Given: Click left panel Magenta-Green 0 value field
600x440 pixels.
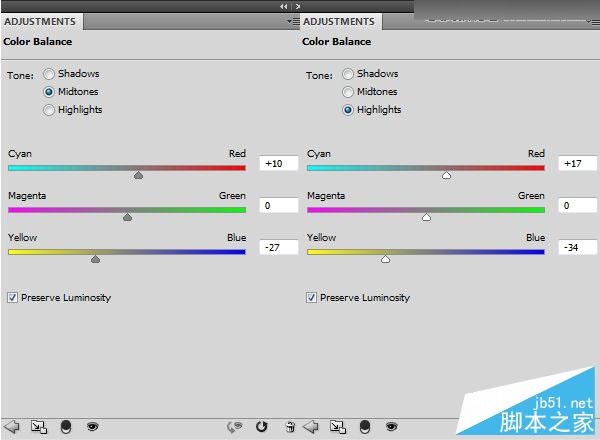Looking at the screenshot, I should tap(279, 205).
